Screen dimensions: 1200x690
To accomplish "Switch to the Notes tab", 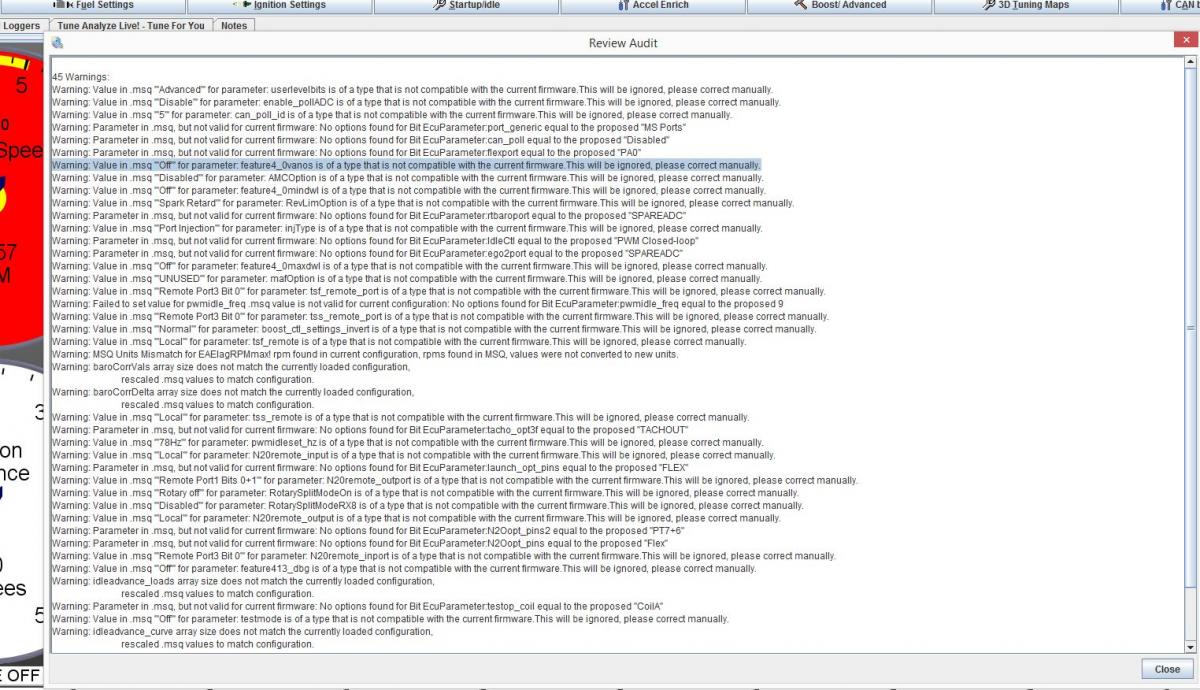I will tap(234, 25).
